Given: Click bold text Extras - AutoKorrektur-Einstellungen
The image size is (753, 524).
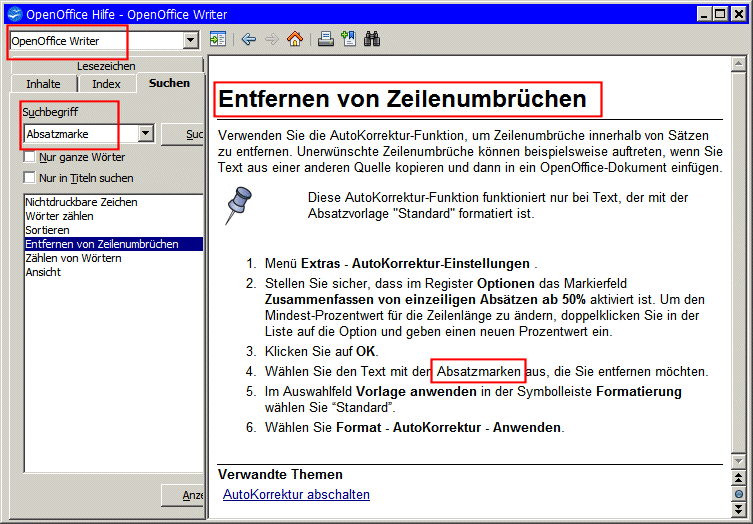Looking at the screenshot, I should 415,264.
